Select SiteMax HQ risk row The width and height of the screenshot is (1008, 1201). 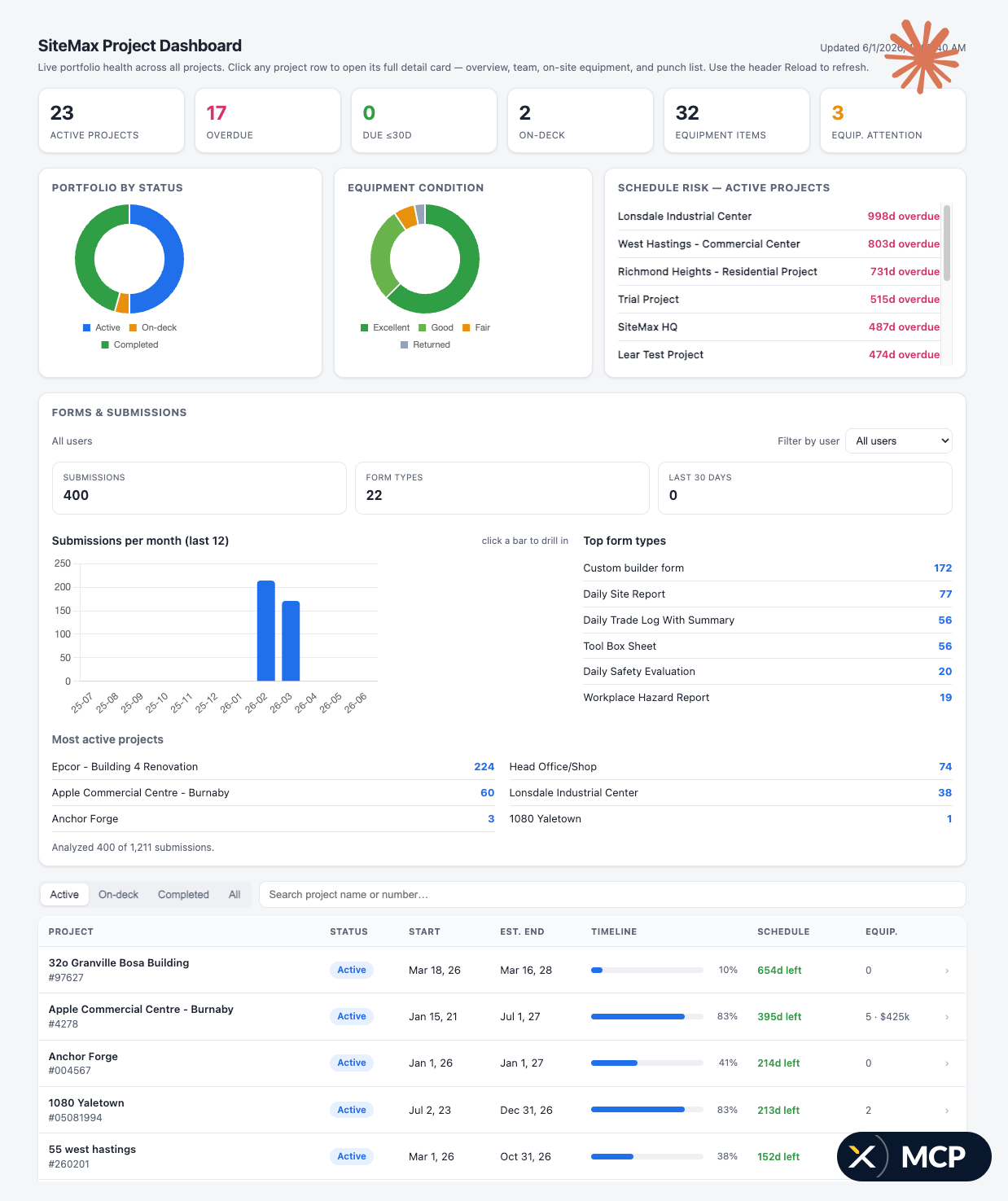click(x=778, y=327)
